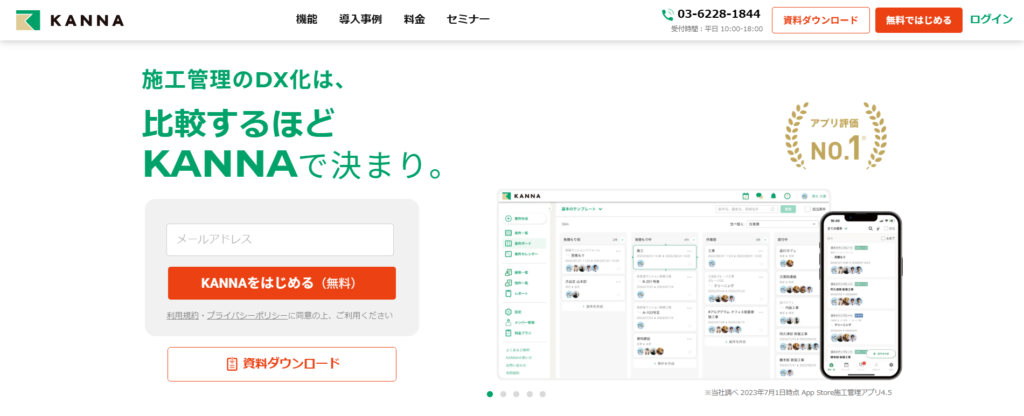The width and height of the screenshot is (1024, 416).
Task: Open the 機能 menu item
Action: point(306,20)
